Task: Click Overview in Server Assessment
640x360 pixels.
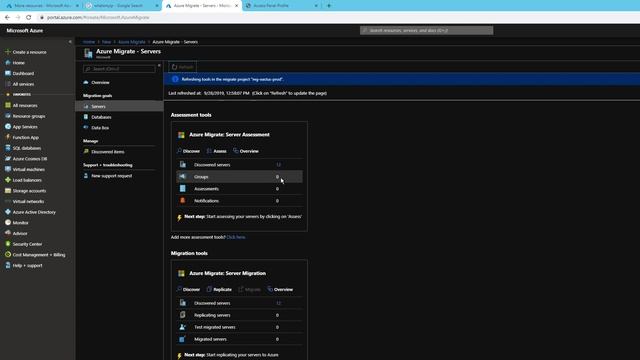Action: [246, 151]
